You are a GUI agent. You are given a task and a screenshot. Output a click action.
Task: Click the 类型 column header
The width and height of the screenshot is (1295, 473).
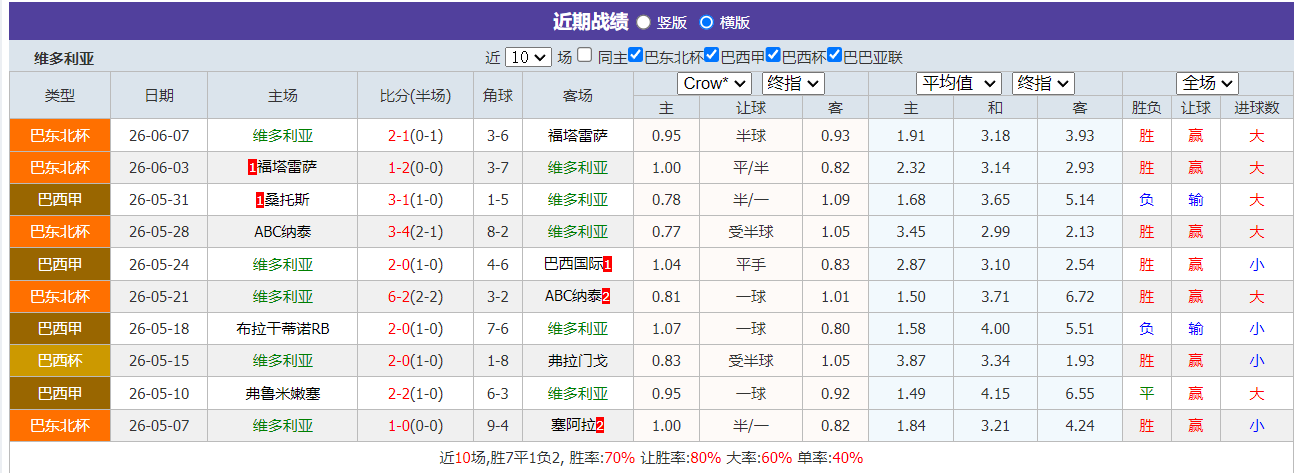pos(59,95)
